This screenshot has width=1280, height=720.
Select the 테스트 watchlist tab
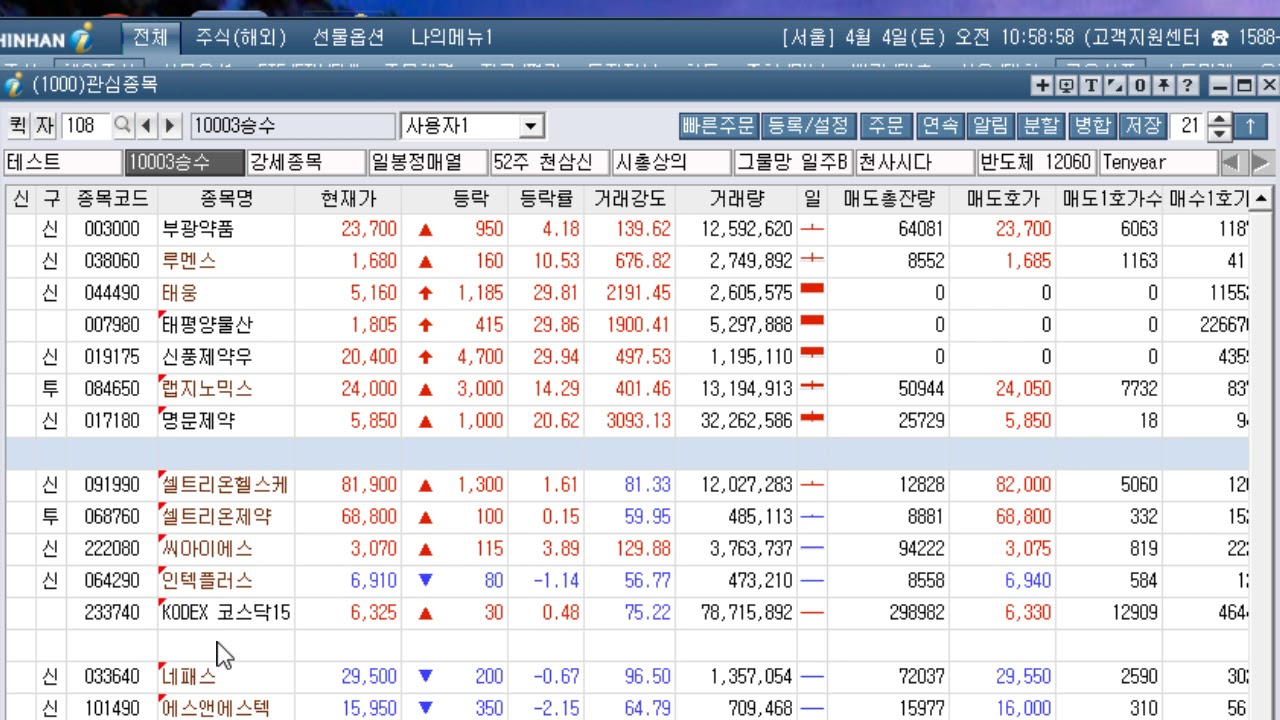point(63,162)
